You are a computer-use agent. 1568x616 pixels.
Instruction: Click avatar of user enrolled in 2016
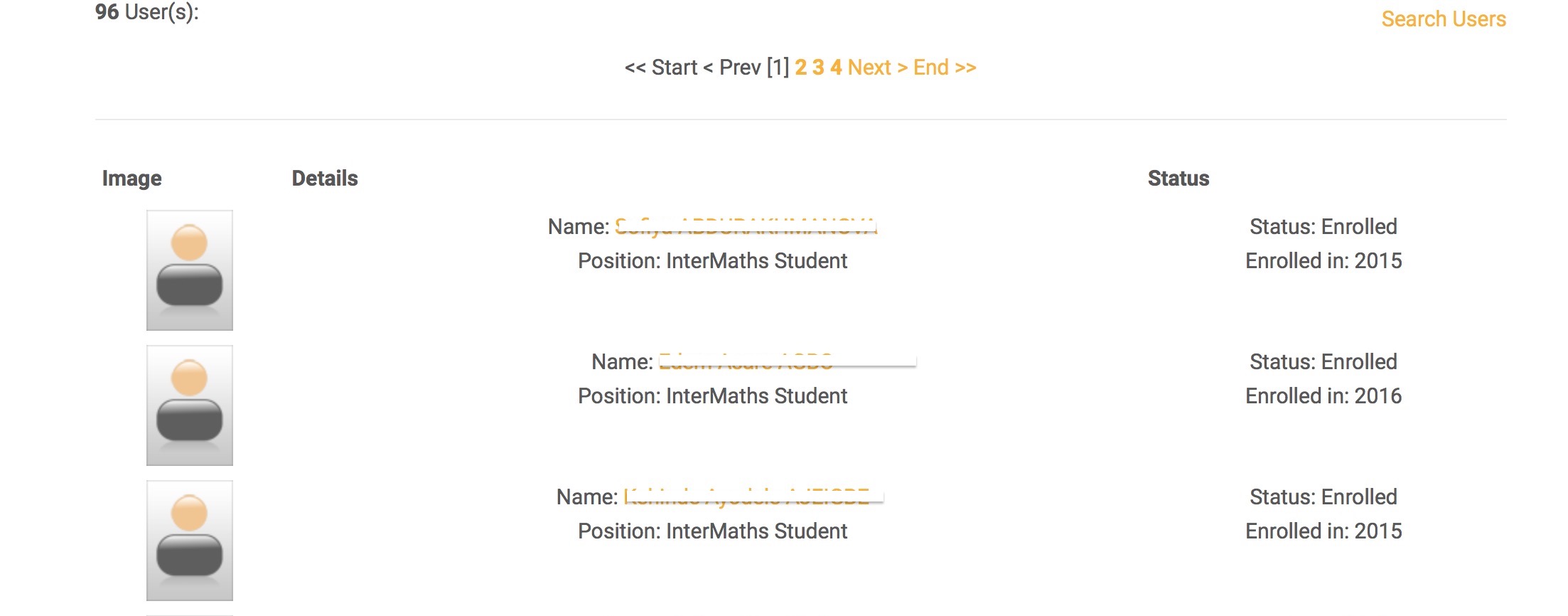[x=190, y=405]
